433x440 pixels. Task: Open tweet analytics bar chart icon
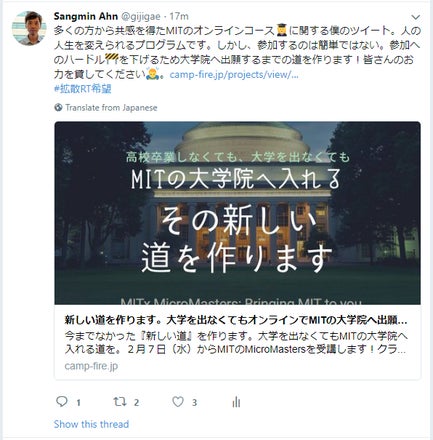coord(236,402)
